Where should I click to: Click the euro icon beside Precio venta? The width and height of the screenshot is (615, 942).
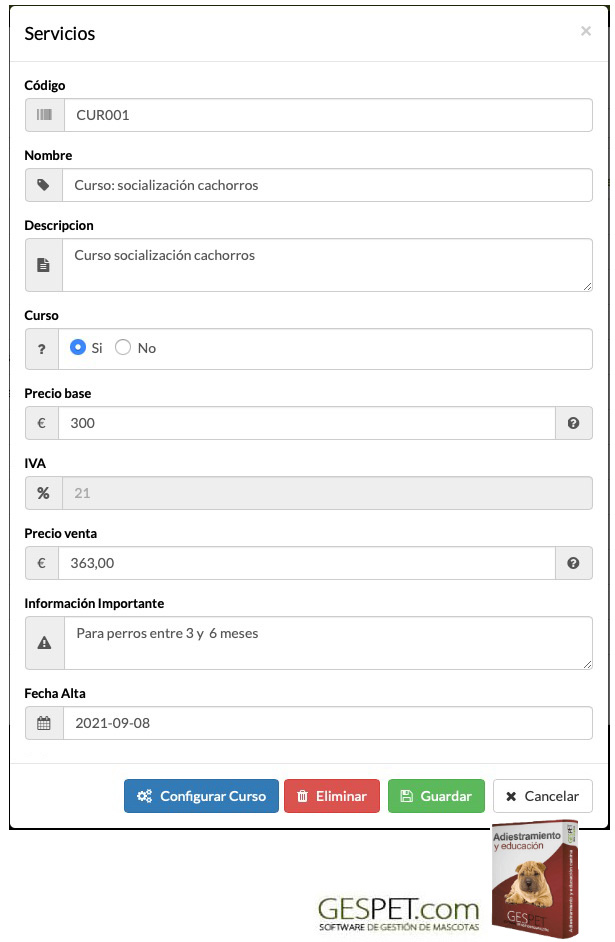pos(44,563)
